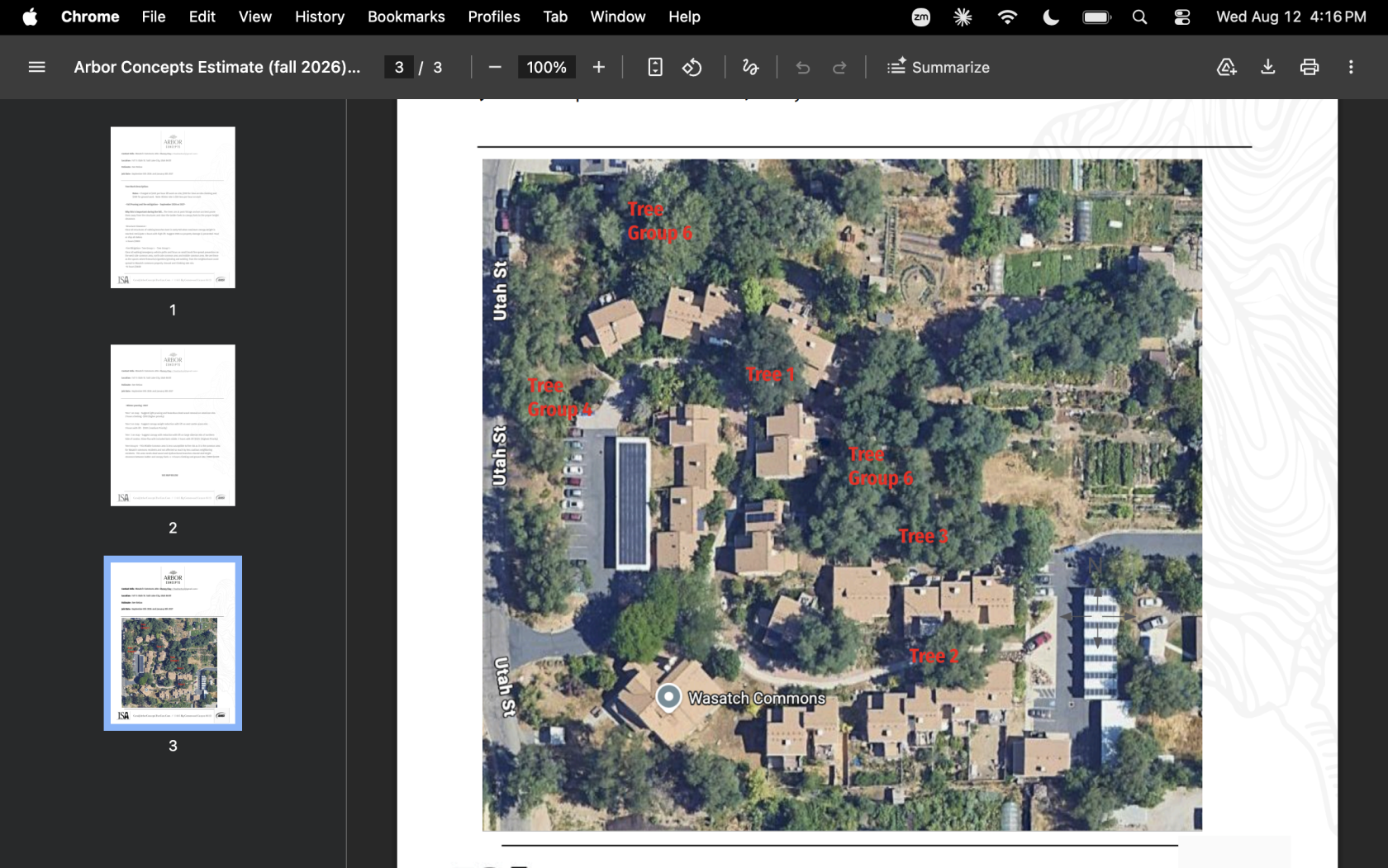Toggle the sidebar hamburger menu

point(36,67)
